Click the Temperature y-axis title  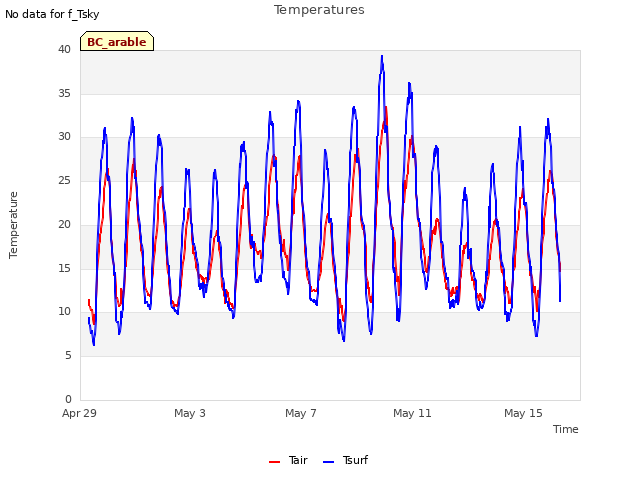click(13, 225)
